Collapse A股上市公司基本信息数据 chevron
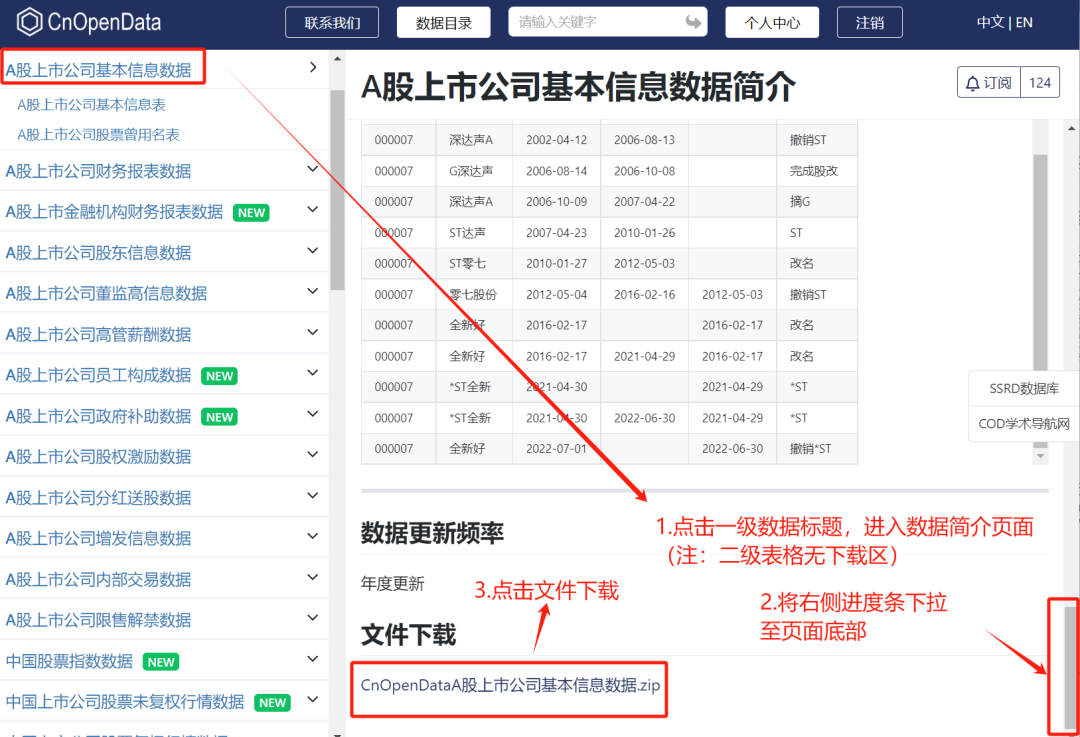 pos(313,68)
